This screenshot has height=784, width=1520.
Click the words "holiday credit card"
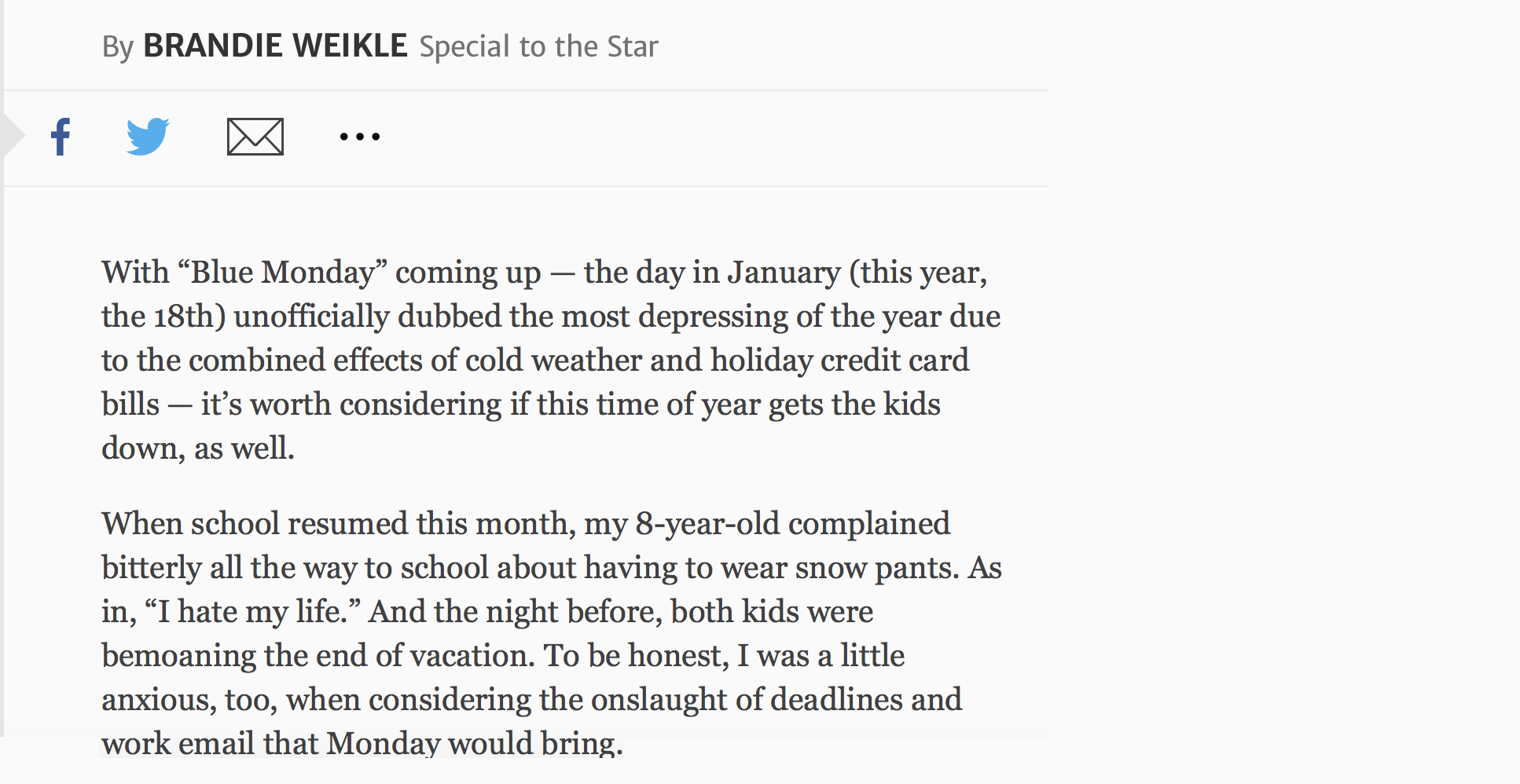pos(839,361)
